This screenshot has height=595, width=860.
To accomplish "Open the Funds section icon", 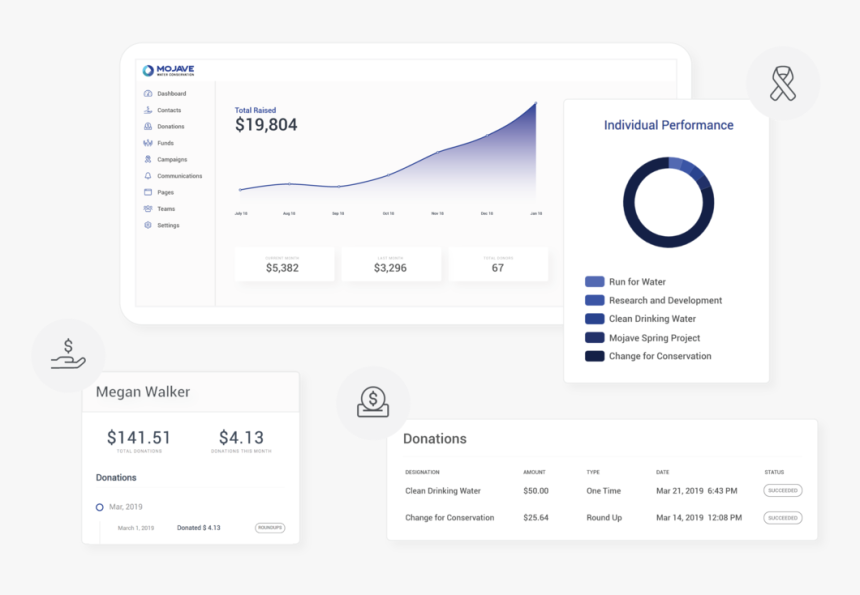I will [148, 142].
